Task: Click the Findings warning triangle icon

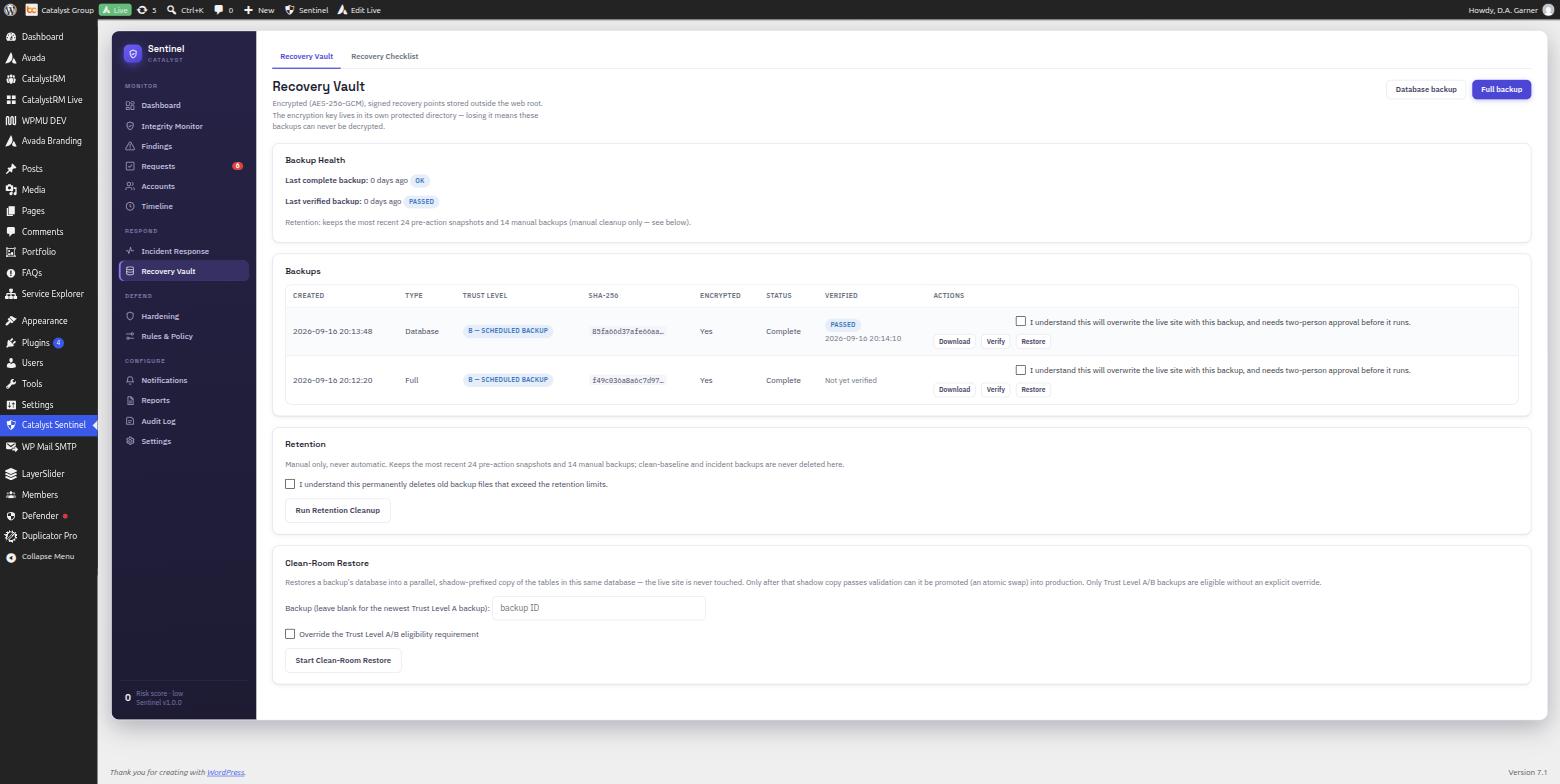Action: [x=130, y=146]
